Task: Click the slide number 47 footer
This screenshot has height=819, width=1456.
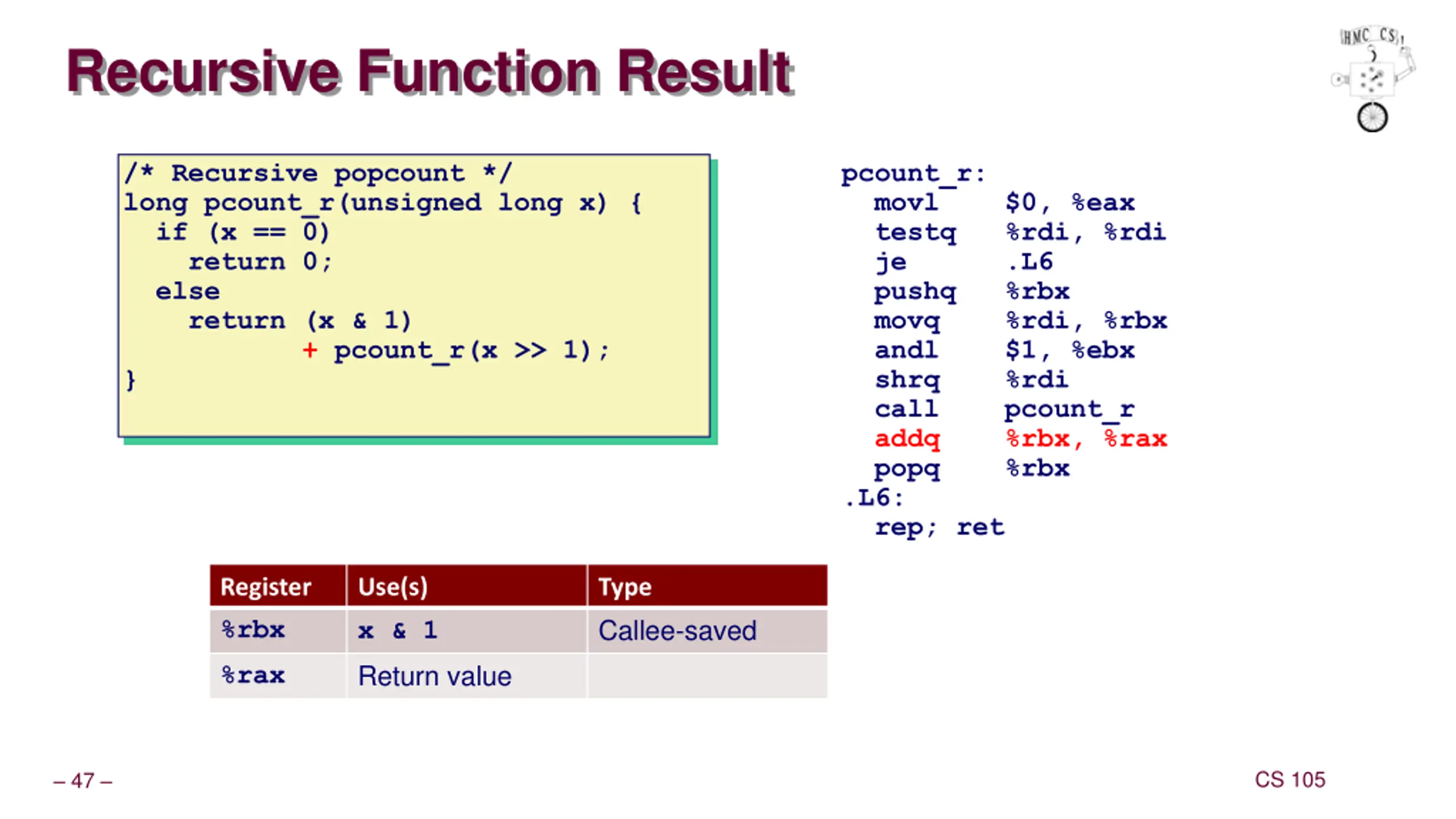Action: pyautogui.click(x=83, y=781)
